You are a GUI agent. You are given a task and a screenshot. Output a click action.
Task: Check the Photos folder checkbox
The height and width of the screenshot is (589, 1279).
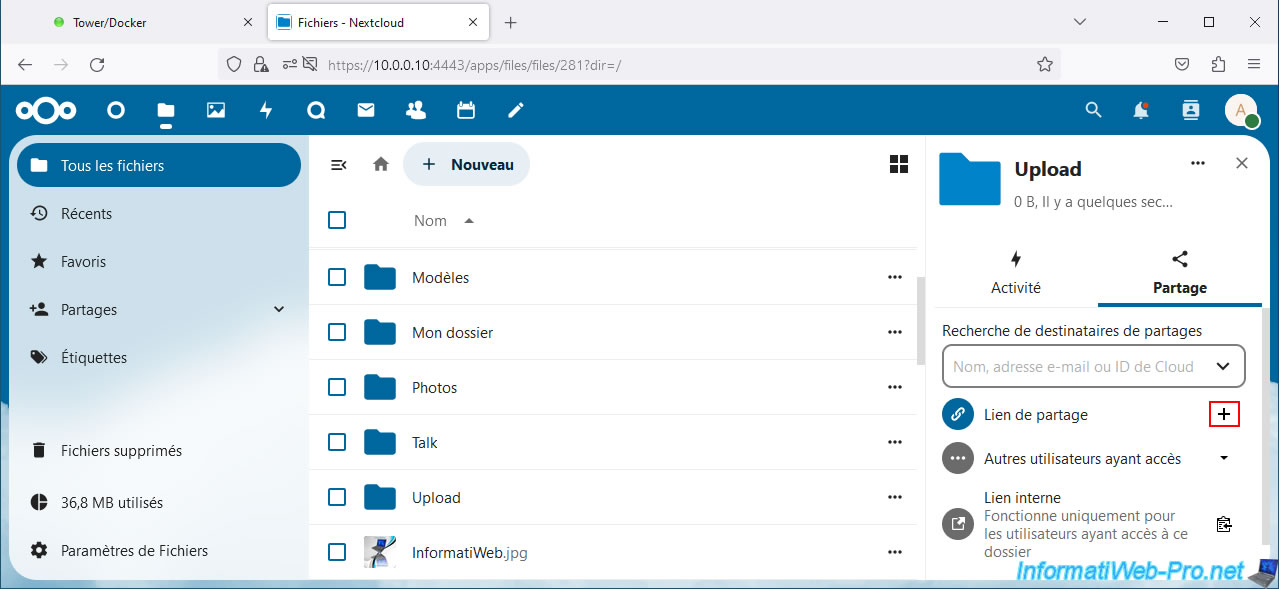click(337, 387)
